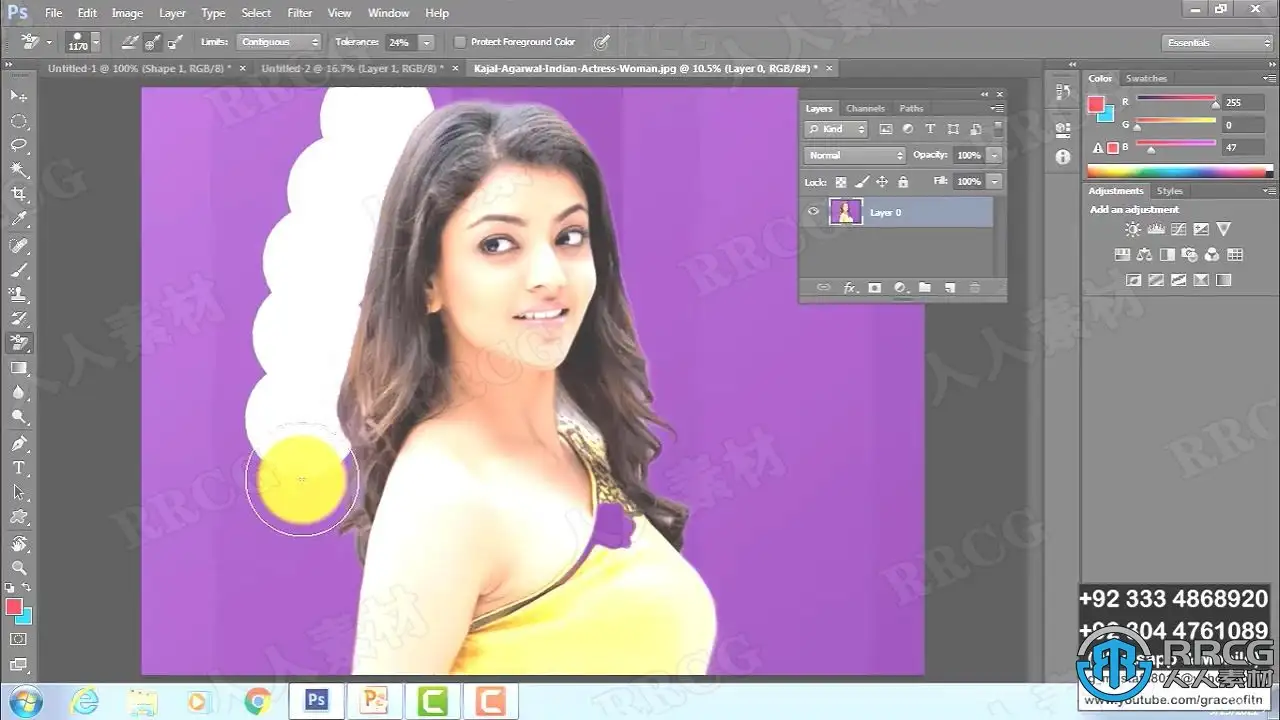Click the foreground color in toolbox
The image size is (1280, 720).
[x=13, y=606]
